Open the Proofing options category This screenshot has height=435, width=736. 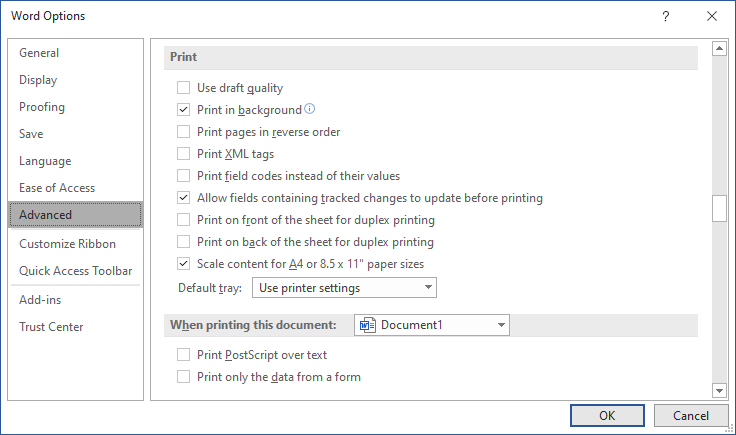42,107
